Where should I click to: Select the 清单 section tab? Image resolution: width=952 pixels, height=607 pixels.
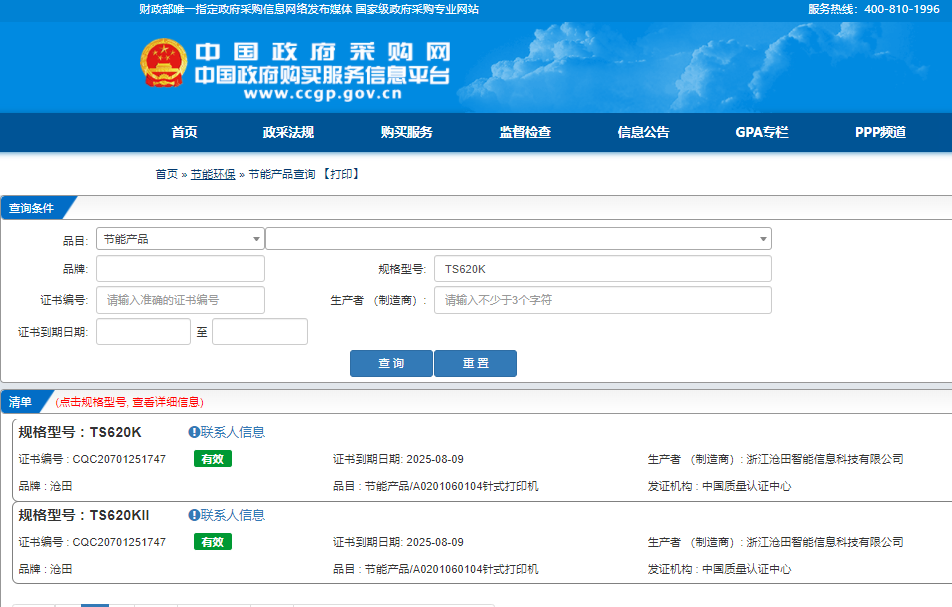pyautogui.click(x=23, y=402)
